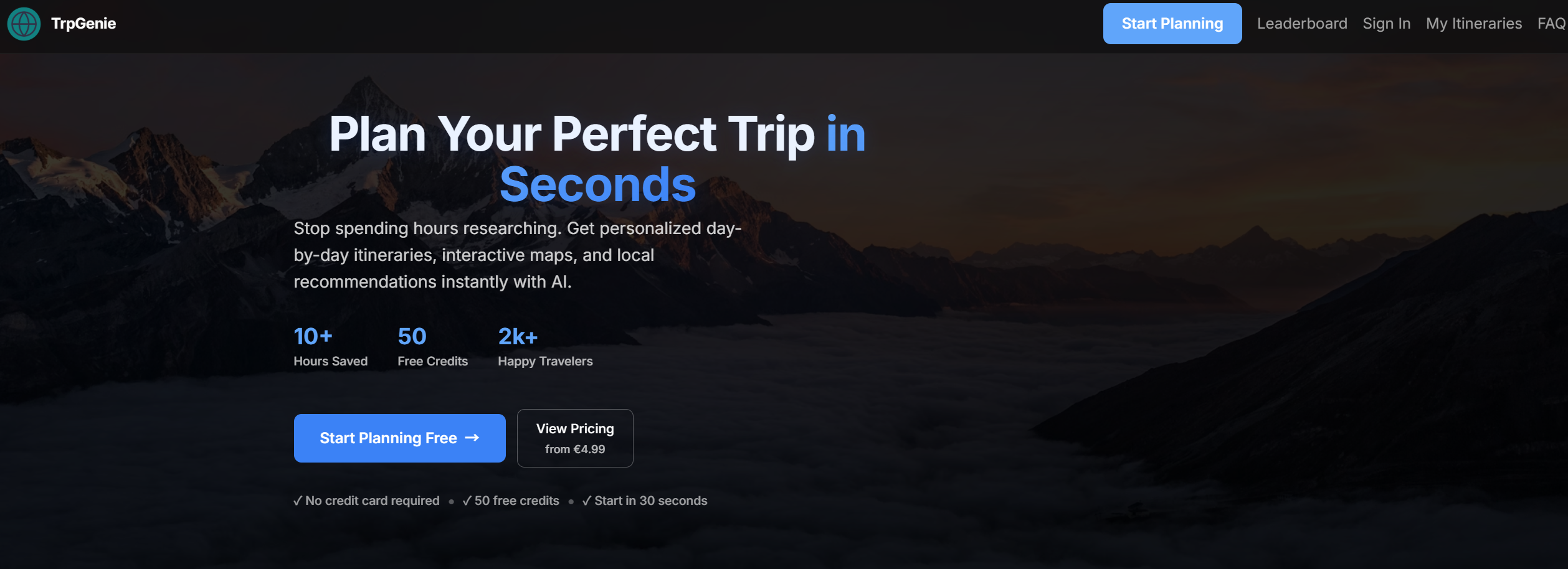Click the View Pricing from €4.99 button
Image resolution: width=1568 pixels, height=569 pixels.
[x=575, y=438]
